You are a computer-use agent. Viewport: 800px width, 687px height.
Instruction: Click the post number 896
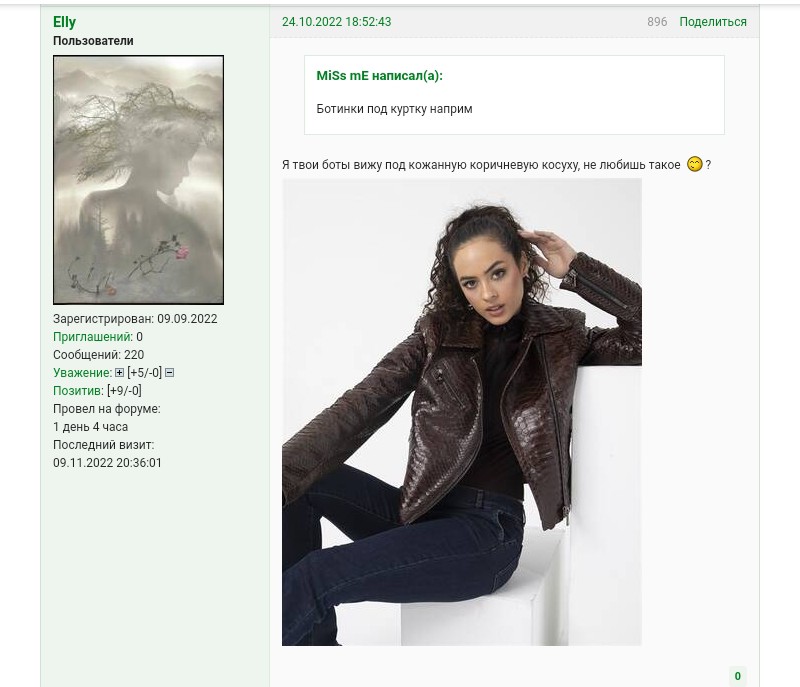click(657, 22)
